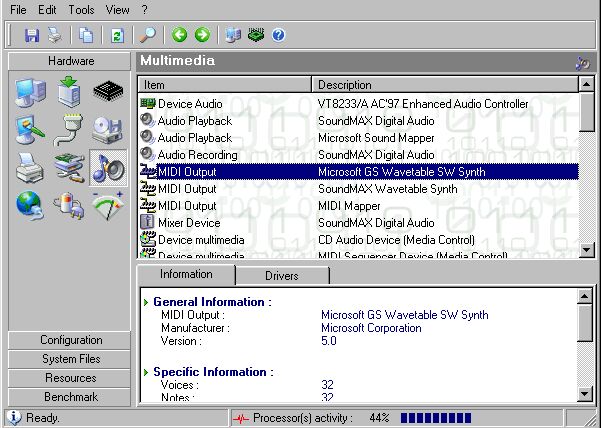Open the System Files section
The image size is (601, 428).
69,359
